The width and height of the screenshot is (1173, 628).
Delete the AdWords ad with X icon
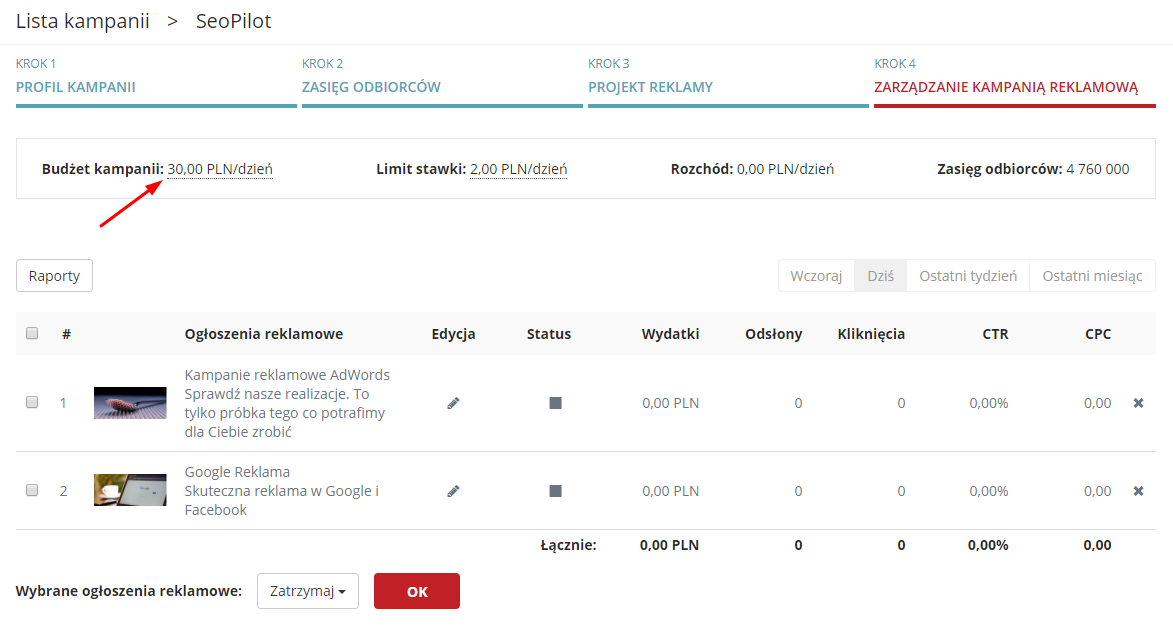(1138, 403)
